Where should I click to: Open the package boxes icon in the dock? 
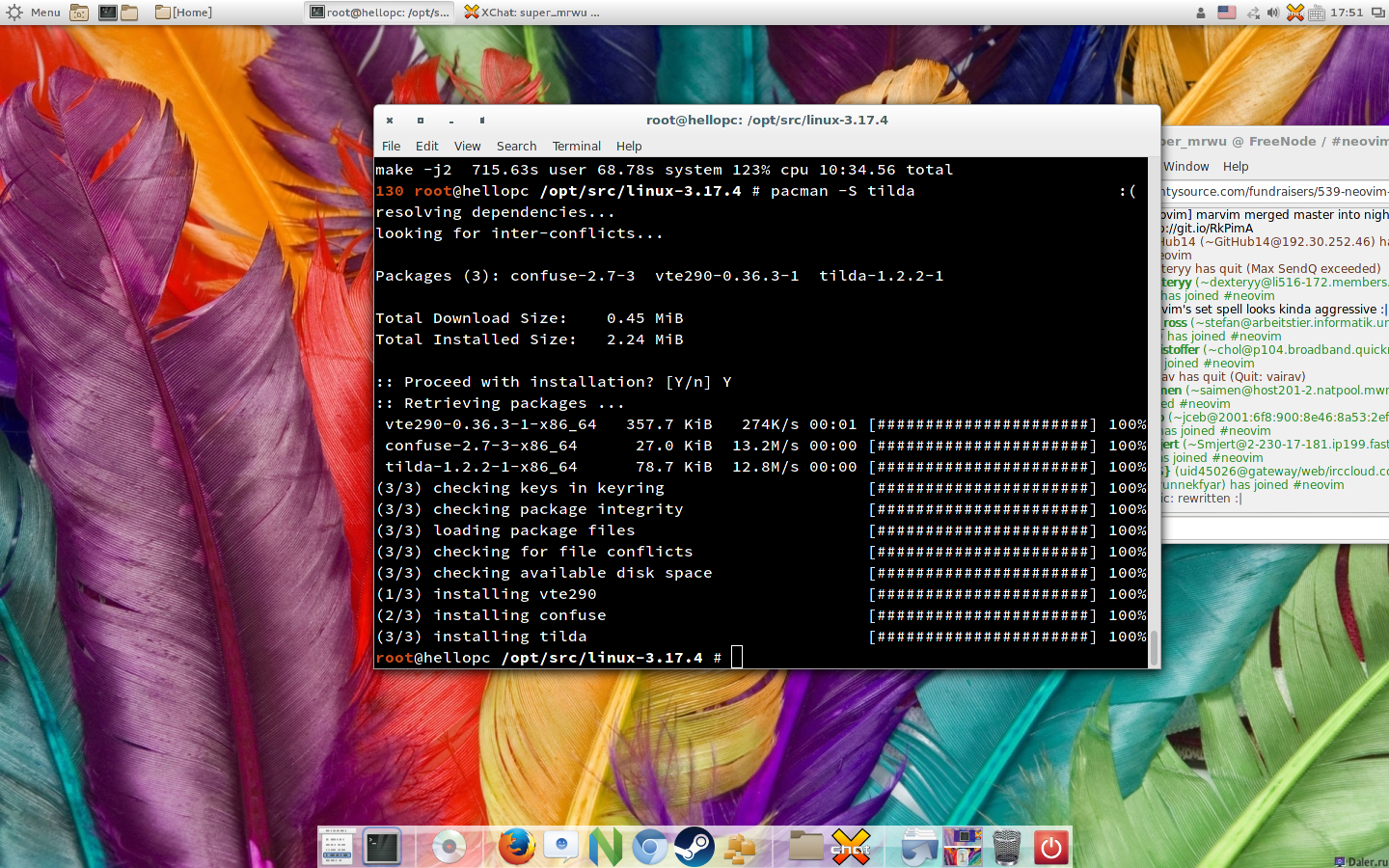(x=739, y=847)
